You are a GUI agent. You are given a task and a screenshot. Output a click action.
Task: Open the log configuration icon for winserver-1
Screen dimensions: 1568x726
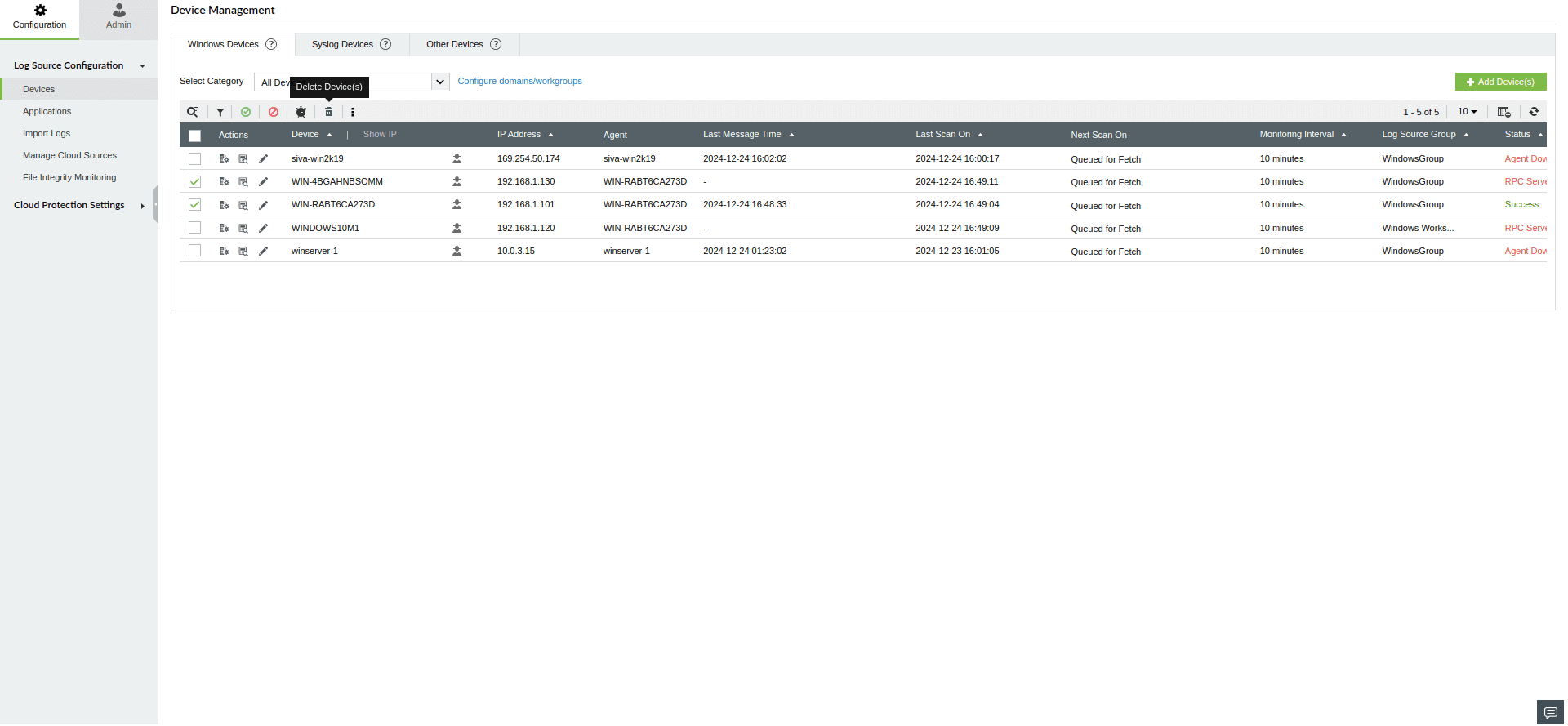coord(224,251)
